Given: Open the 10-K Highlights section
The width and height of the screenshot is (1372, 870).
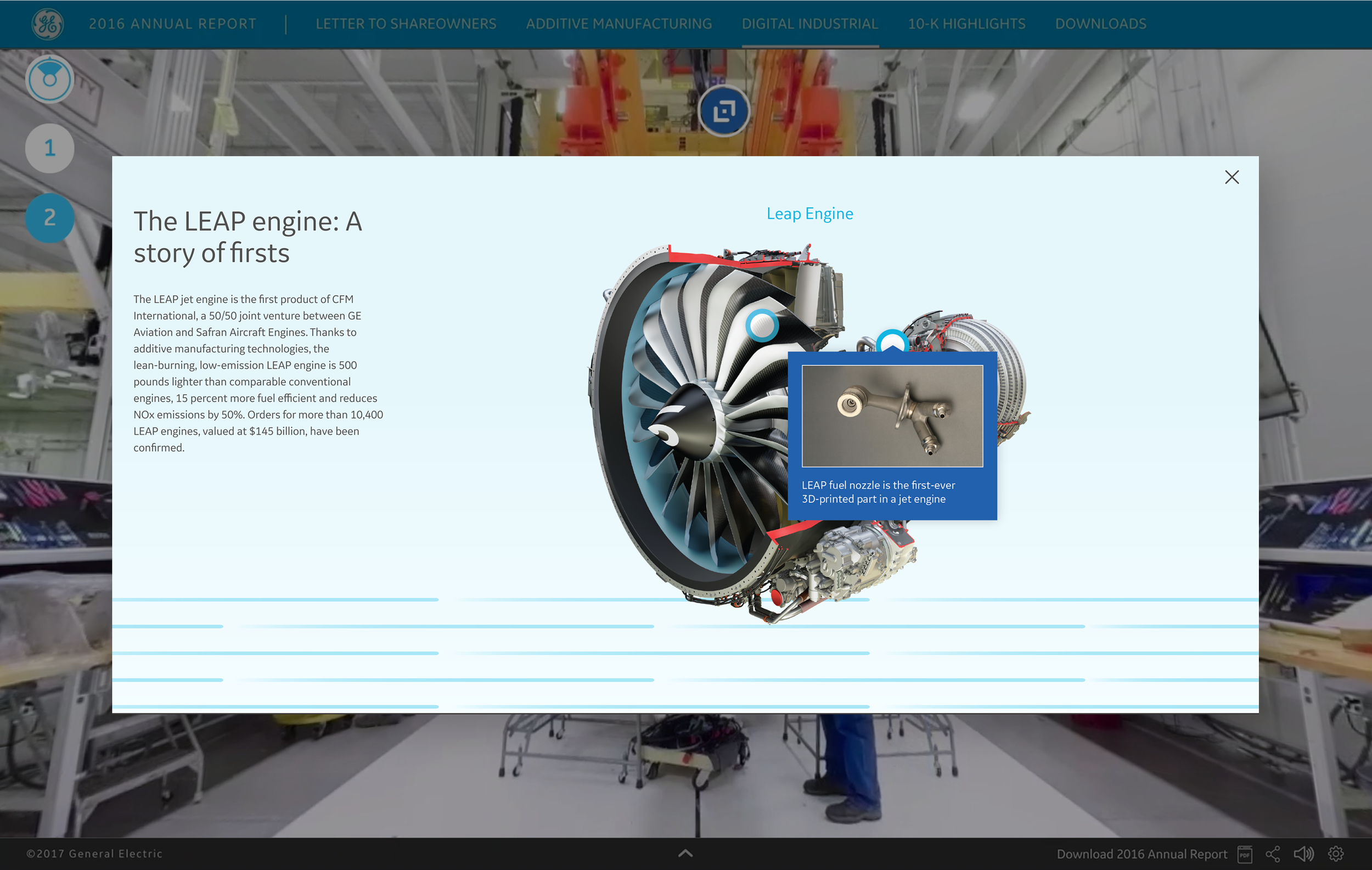Looking at the screenshot, I should click(x=966, y=24).
